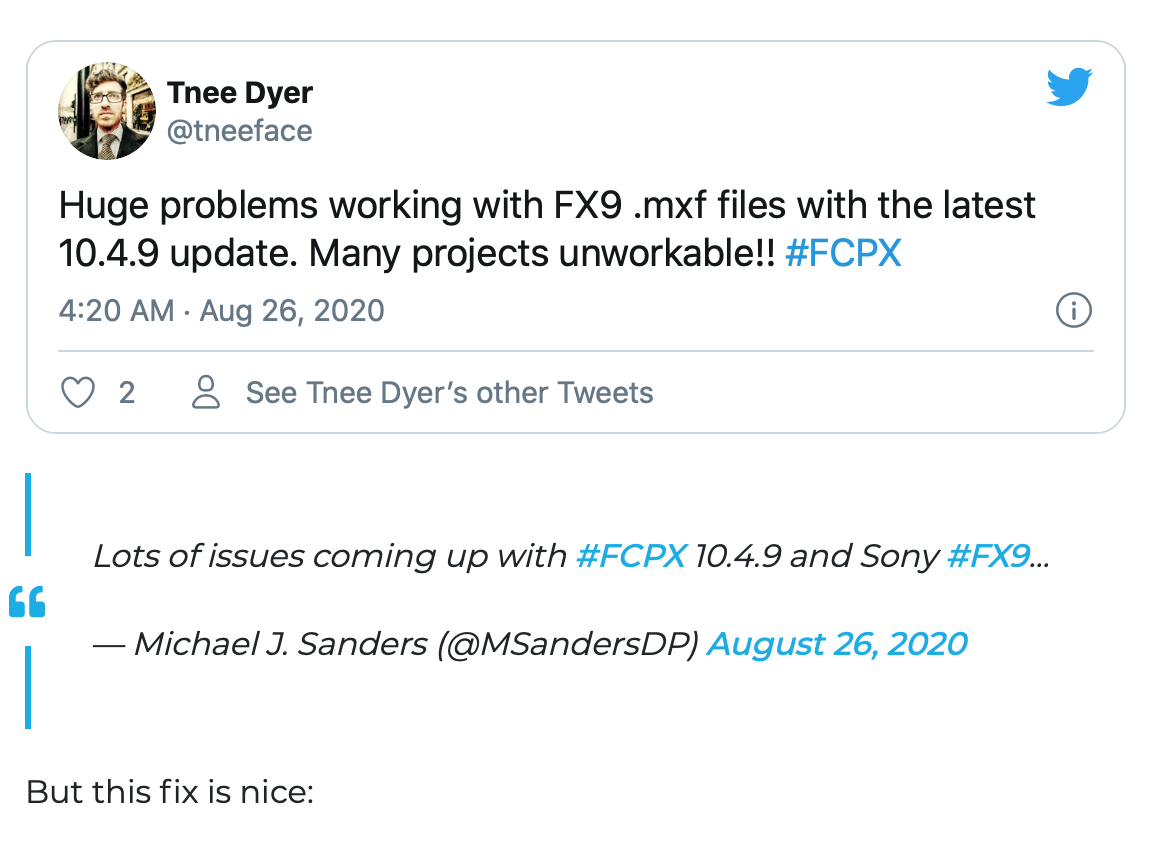Like the tweet with the heart icon
The height and width of the screenshot is (842, 1174).
(x=78, y=392)
